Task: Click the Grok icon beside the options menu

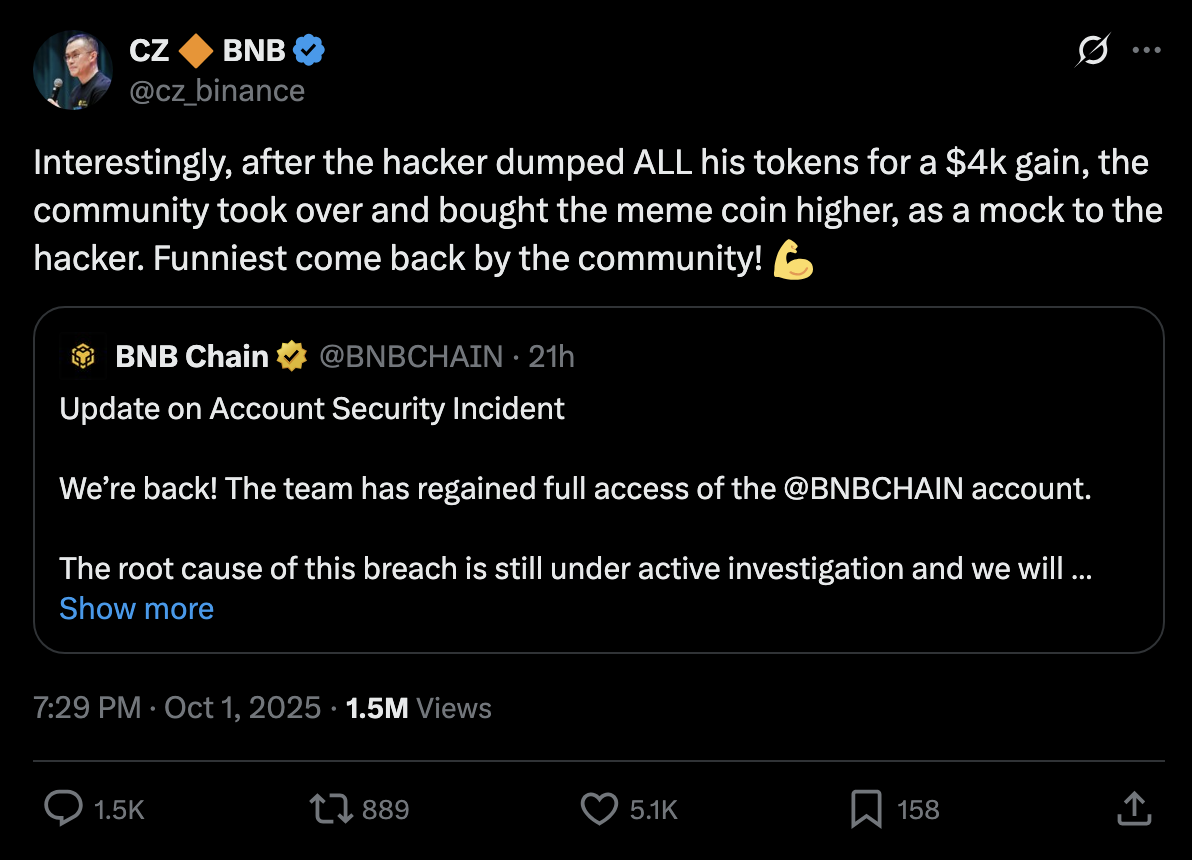Action: click(x=1094, y=50)
